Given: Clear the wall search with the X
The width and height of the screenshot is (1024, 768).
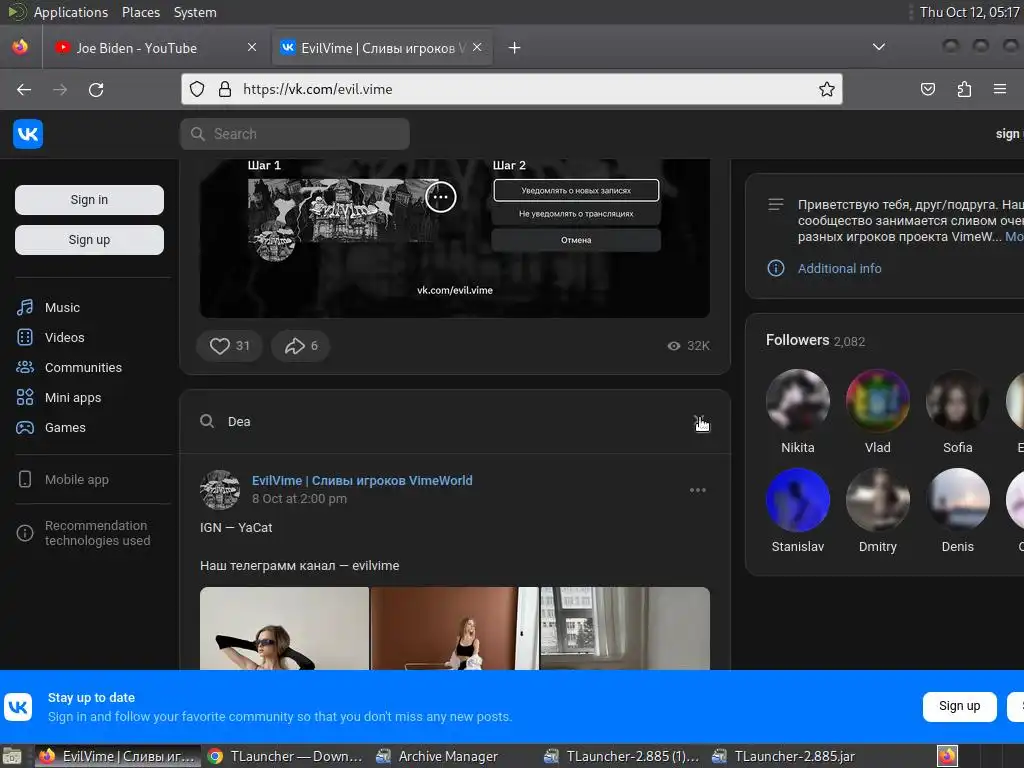Looking at the screenshot, I should (x=699, y=422).
